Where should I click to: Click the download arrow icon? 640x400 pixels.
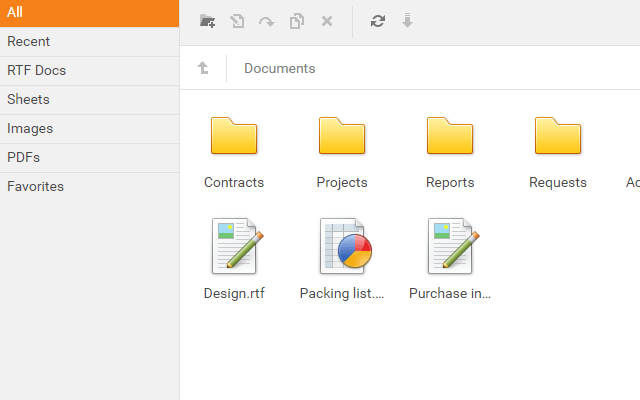coord(407,21)
